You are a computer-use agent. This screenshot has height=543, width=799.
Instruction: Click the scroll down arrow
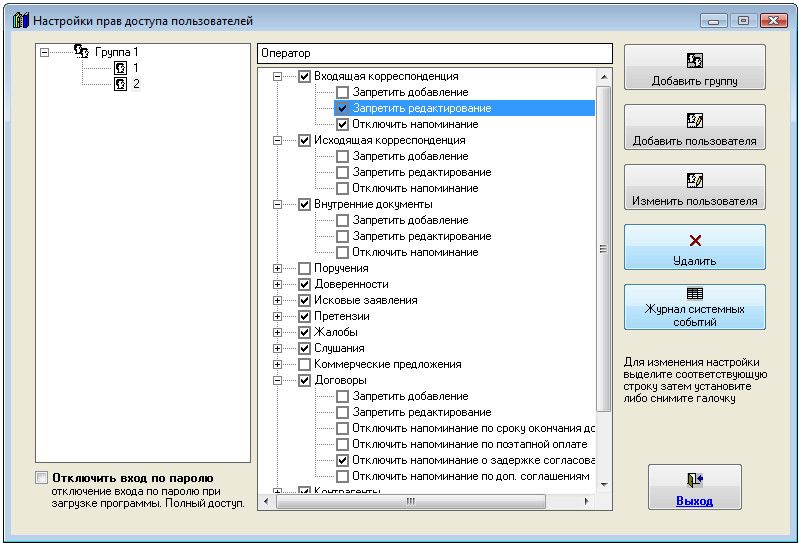pyautogui.click(x=604, y=484)
